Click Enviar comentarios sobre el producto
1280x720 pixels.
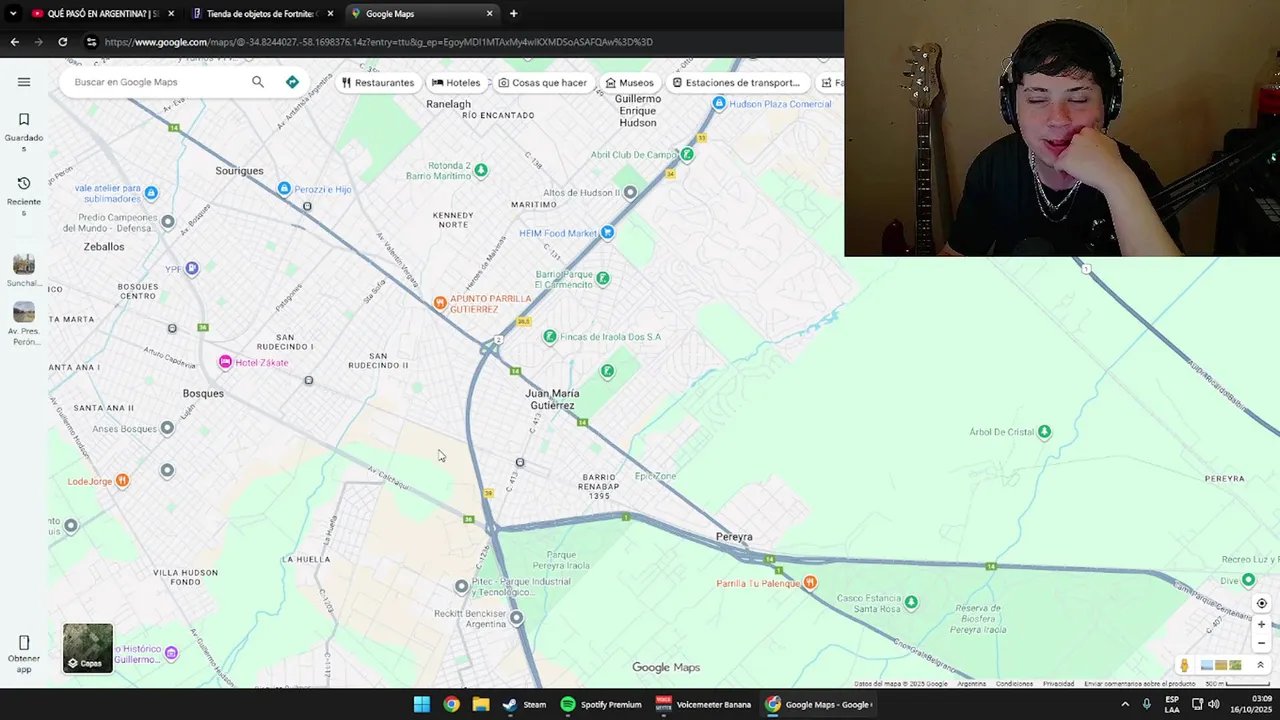(x=1140, y=684)
